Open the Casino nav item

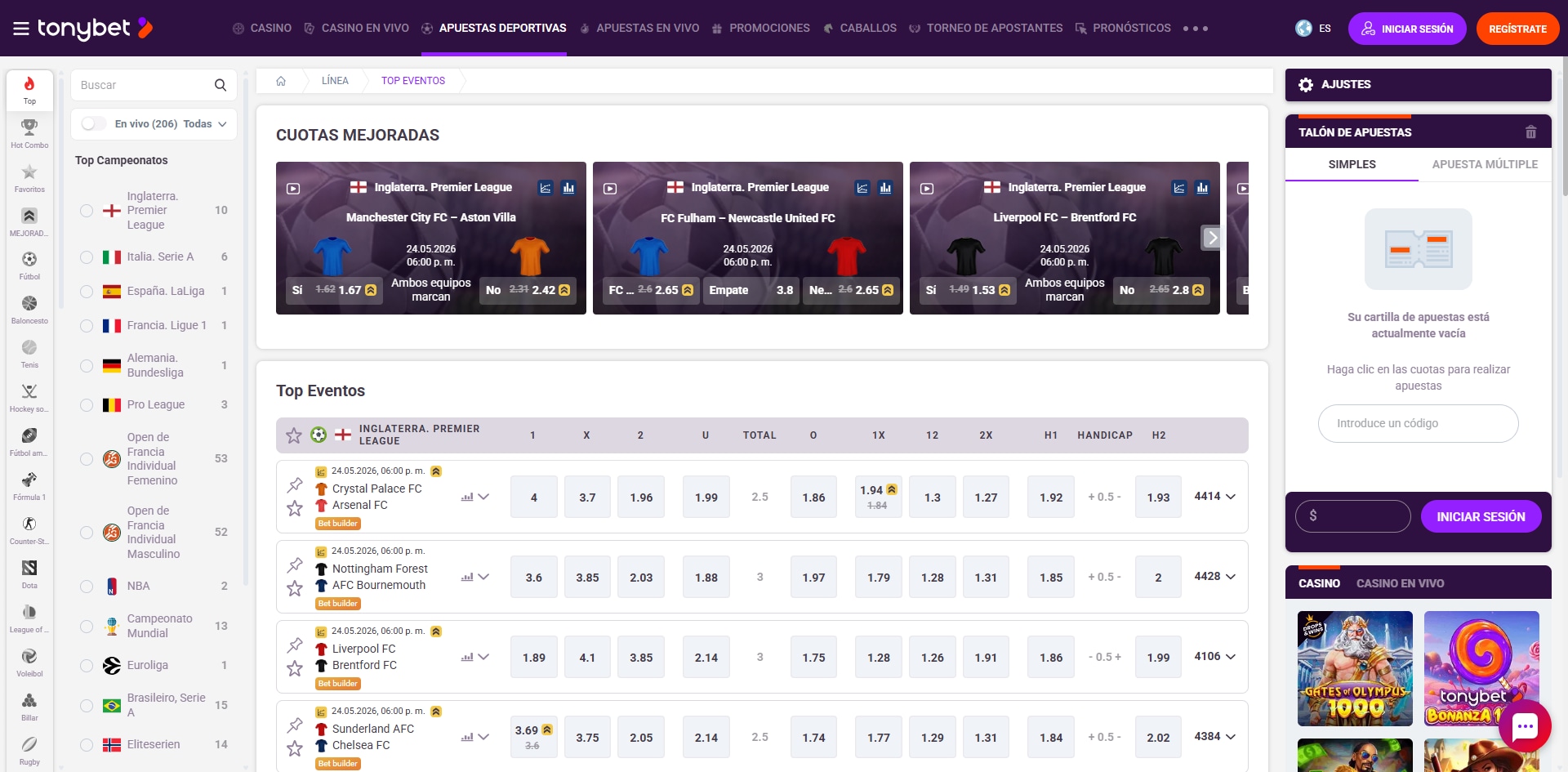262,29
